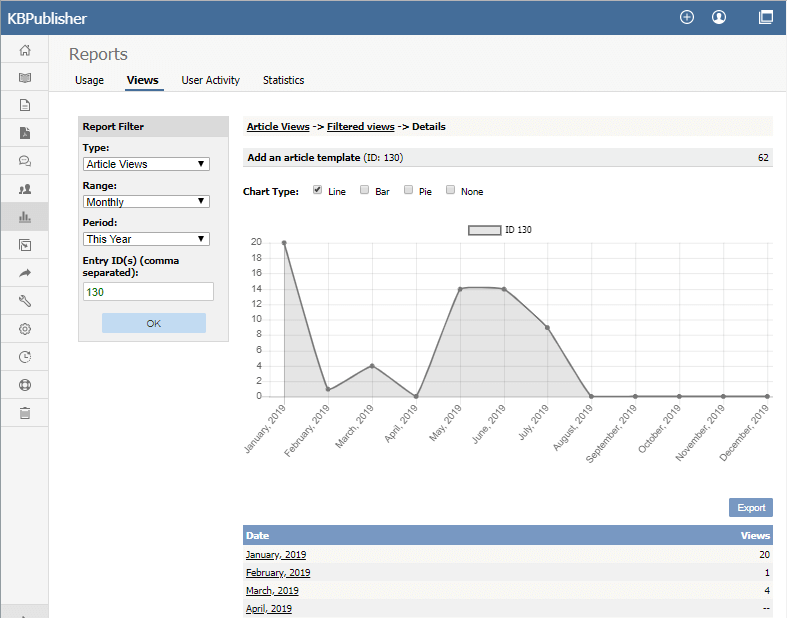
Task: Click the OK button in Report Filter
Action: [154, 323]
